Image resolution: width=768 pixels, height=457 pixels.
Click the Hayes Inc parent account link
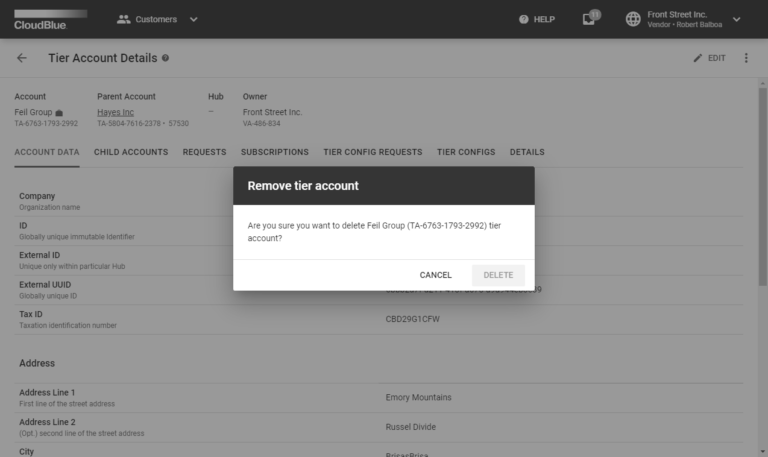pos(115,112)
